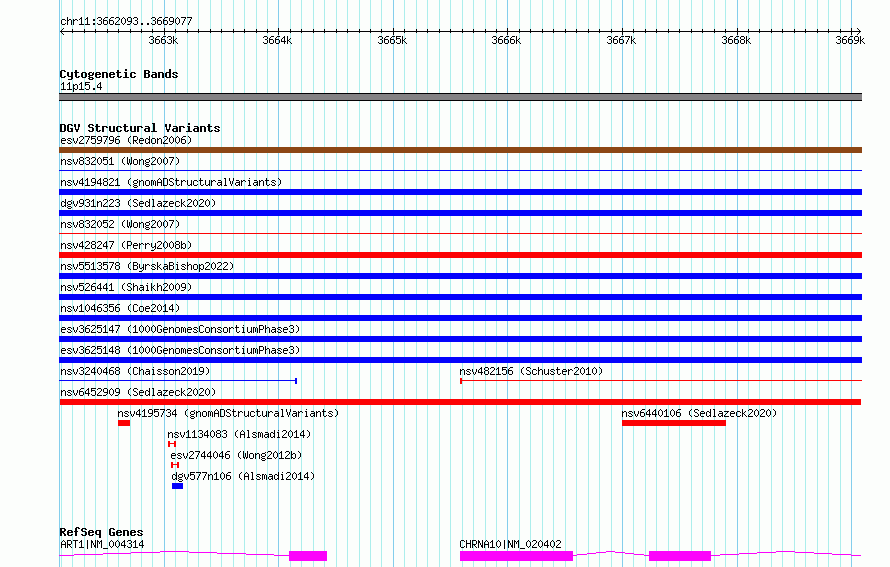The image size is (890, 567).
Task: Click the Cytogenetic Bands track title
Action: 119,74
